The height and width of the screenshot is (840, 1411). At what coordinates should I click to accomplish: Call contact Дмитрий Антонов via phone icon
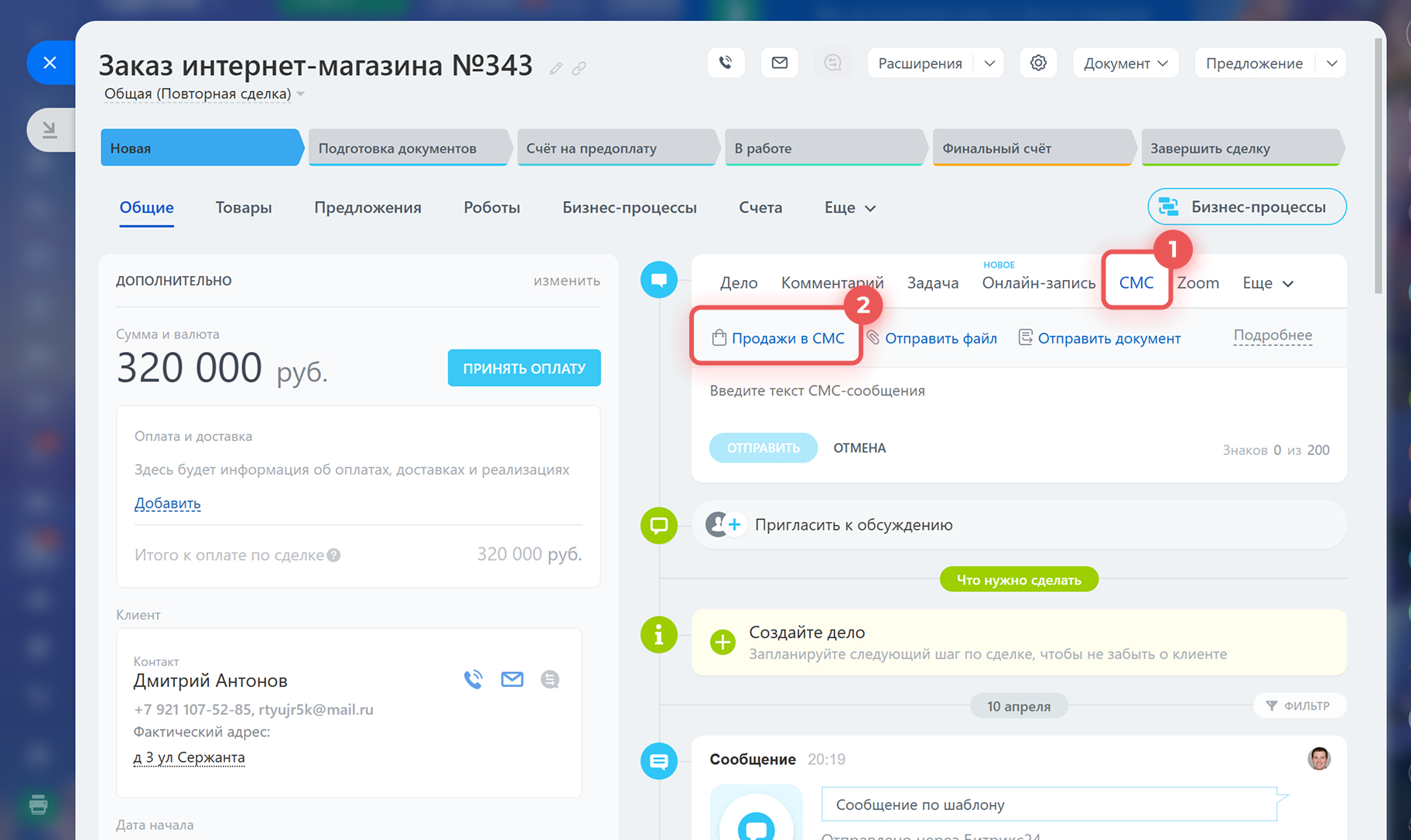[473, 679]
